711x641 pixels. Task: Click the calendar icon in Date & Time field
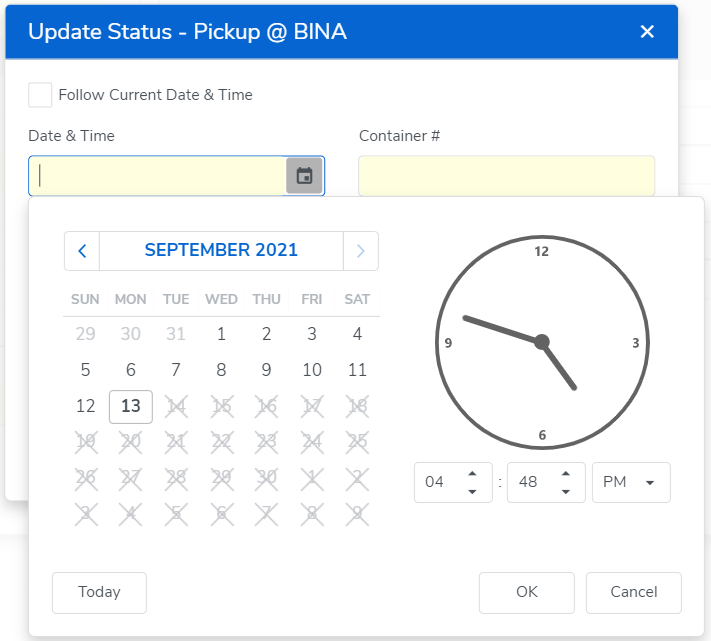[x=304, y=176]
